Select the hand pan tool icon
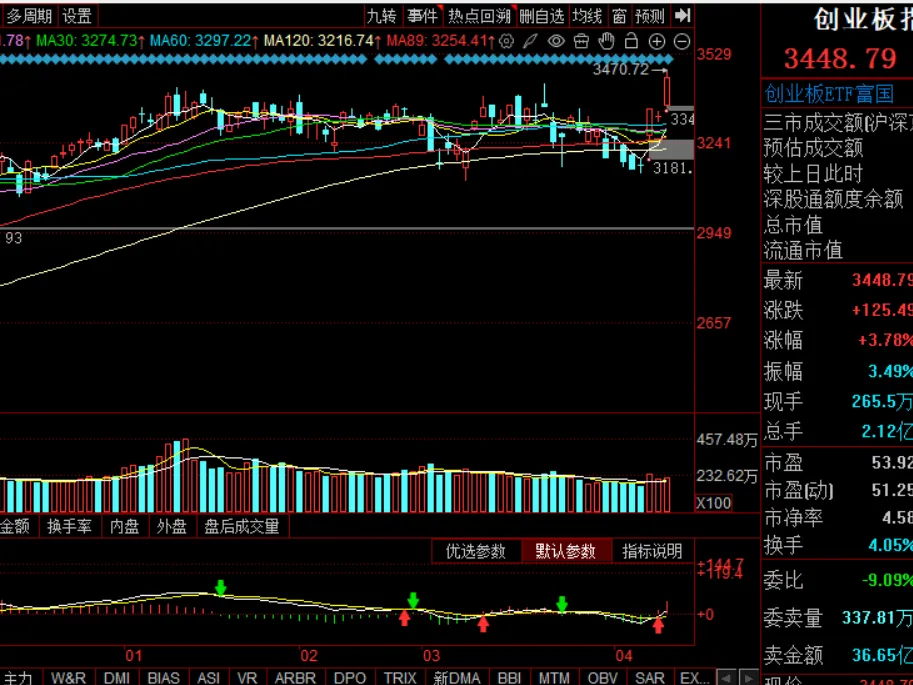Image resolution: width=913 pixels, height=685 pixels. click(607, 41)
